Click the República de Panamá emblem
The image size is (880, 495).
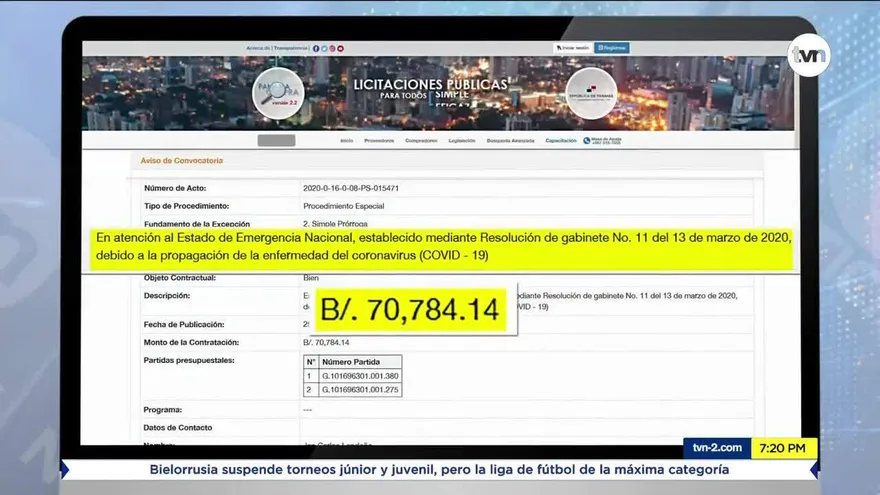pyautogui.click(x=591, y=93)
